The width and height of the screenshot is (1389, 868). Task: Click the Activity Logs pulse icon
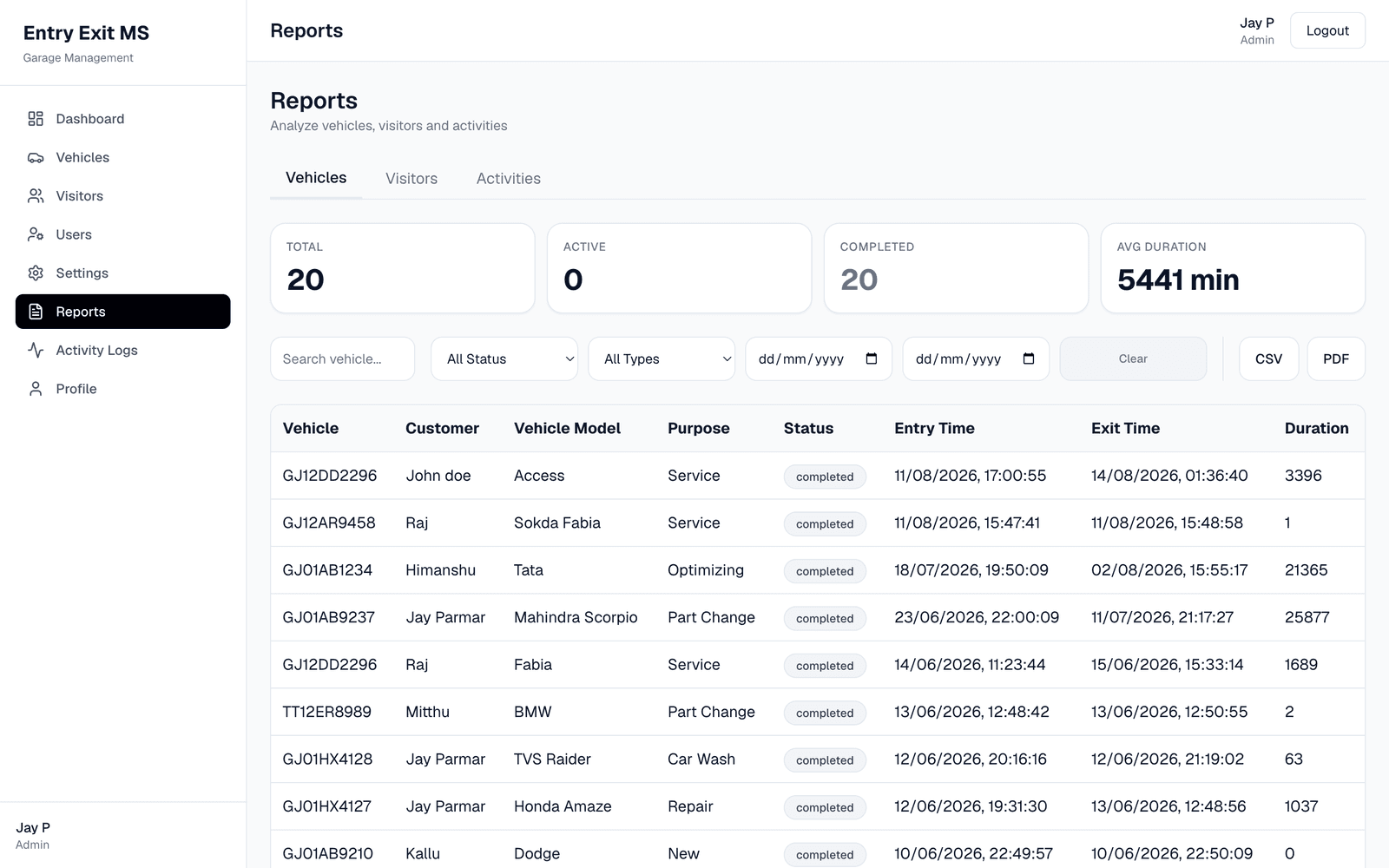tap(36, 350)
